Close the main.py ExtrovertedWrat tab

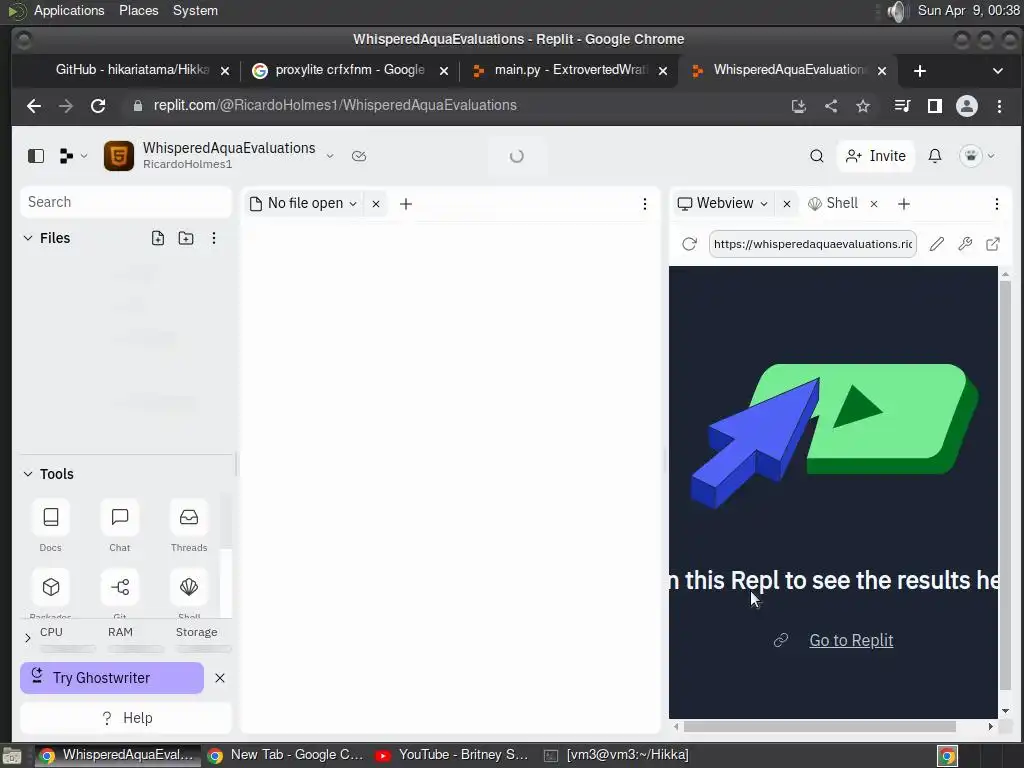(663, 71)
